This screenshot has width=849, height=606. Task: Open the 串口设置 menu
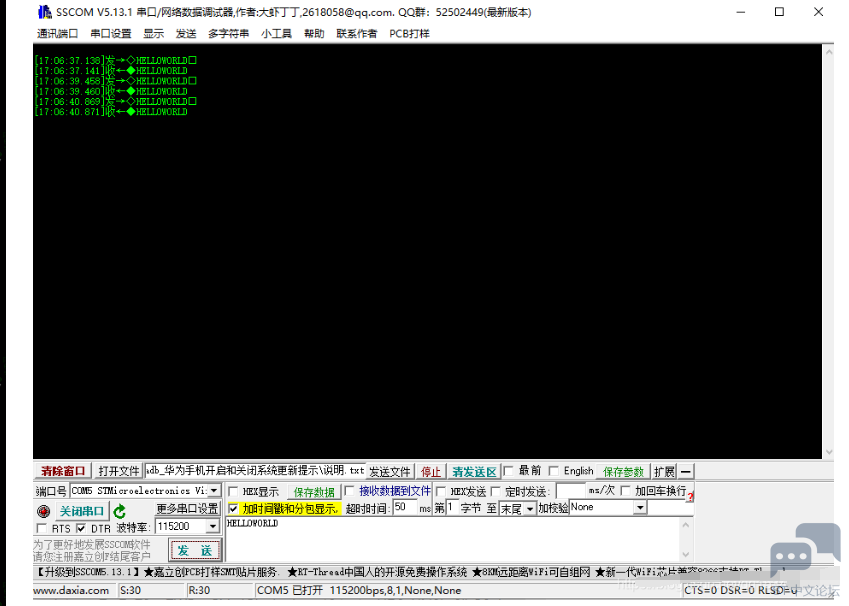[x=111, y=33]
